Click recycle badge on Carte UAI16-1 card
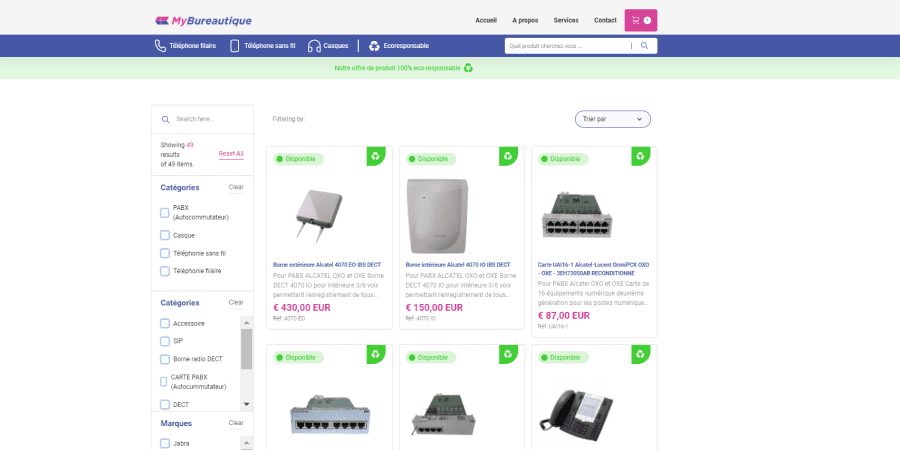900x450 pixels. (641, 156)
